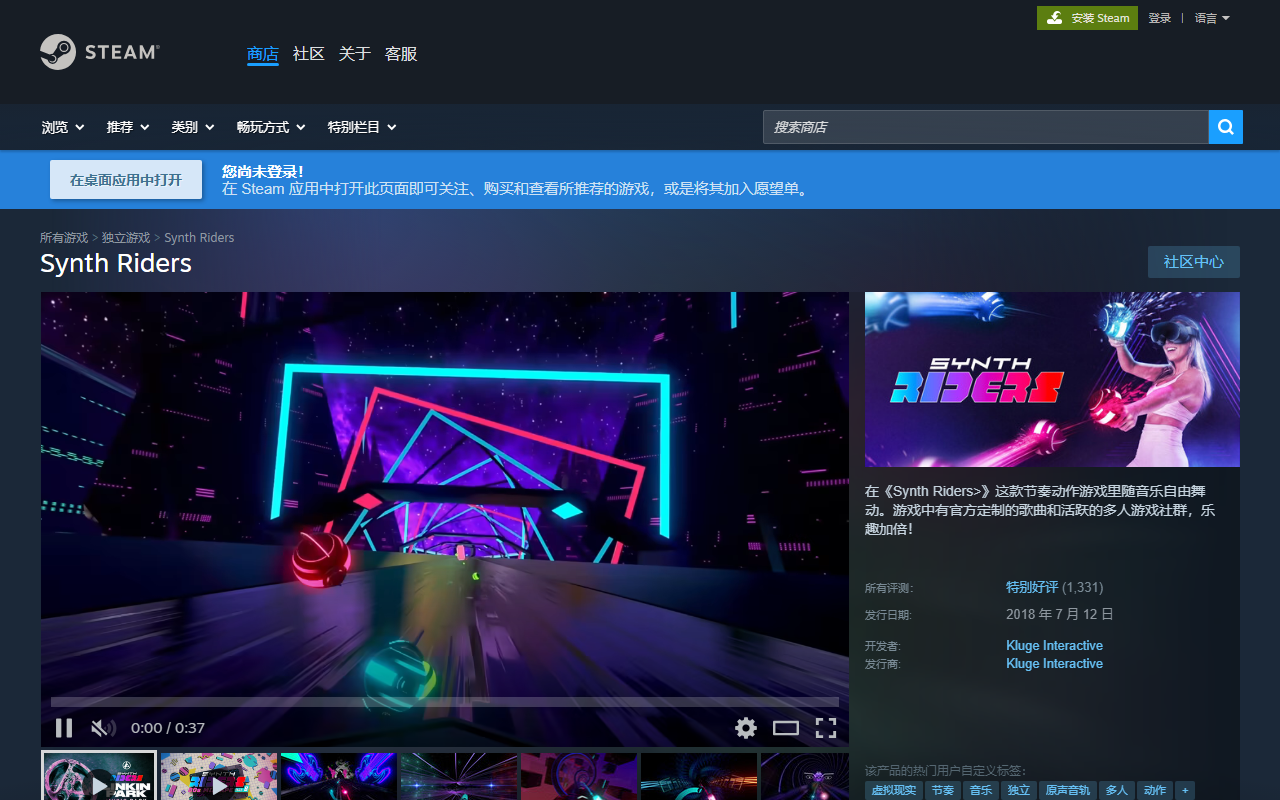Image resolution: width=1280 pixels, height=800 pixels.
Task: Click the 动作 tag
Action: click(x=1155, y=790)
